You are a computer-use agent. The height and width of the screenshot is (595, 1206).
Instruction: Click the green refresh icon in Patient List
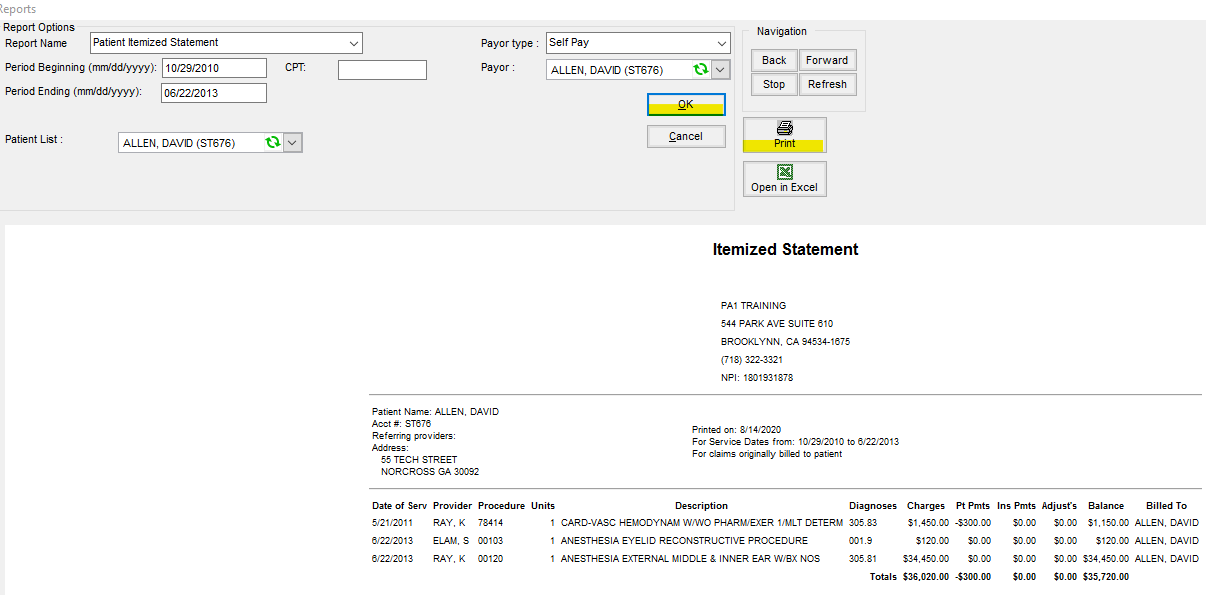(x=273, y=143)
